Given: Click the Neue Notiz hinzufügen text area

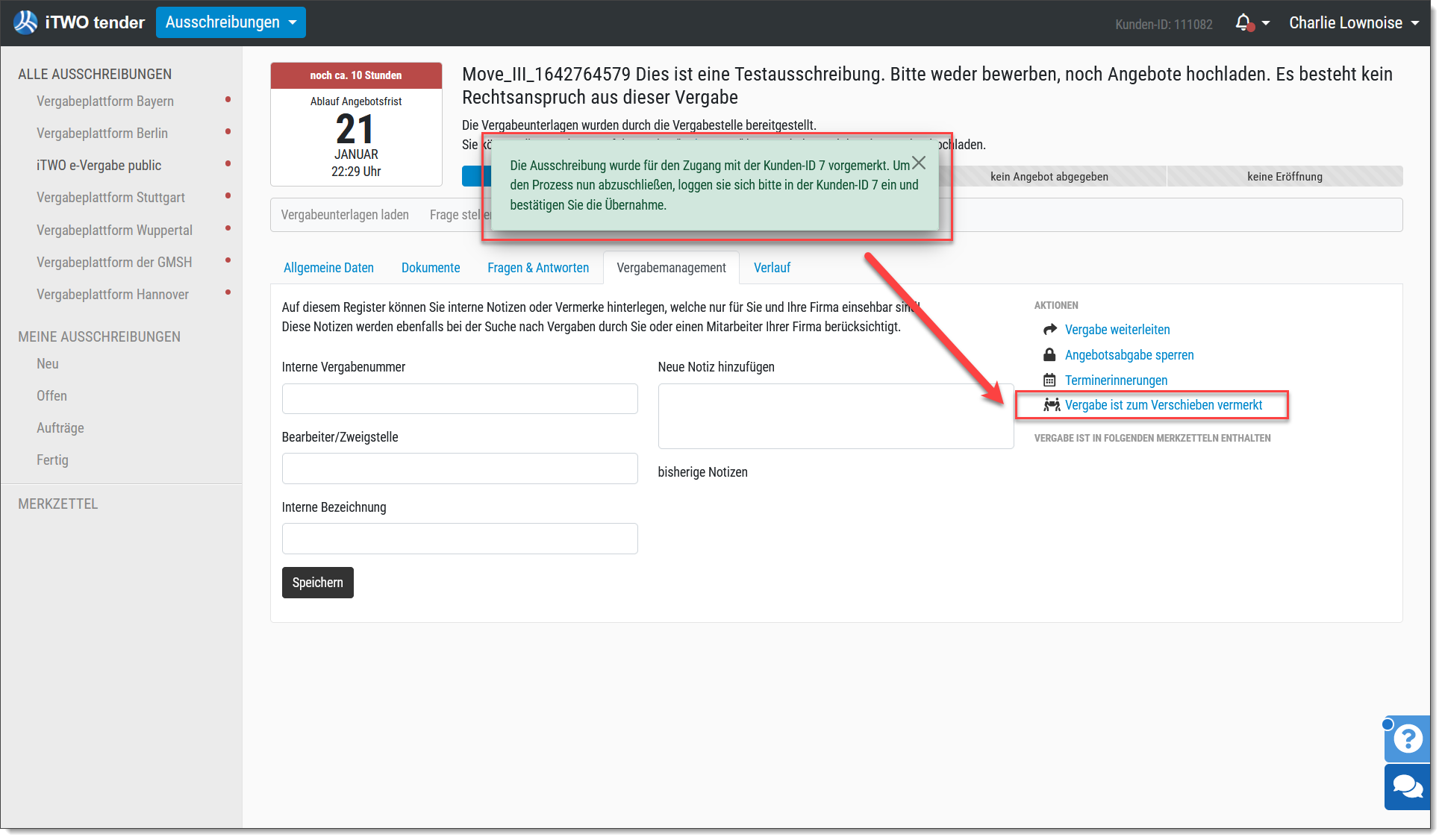Looking at the screenshot, I should coord(836,416).
